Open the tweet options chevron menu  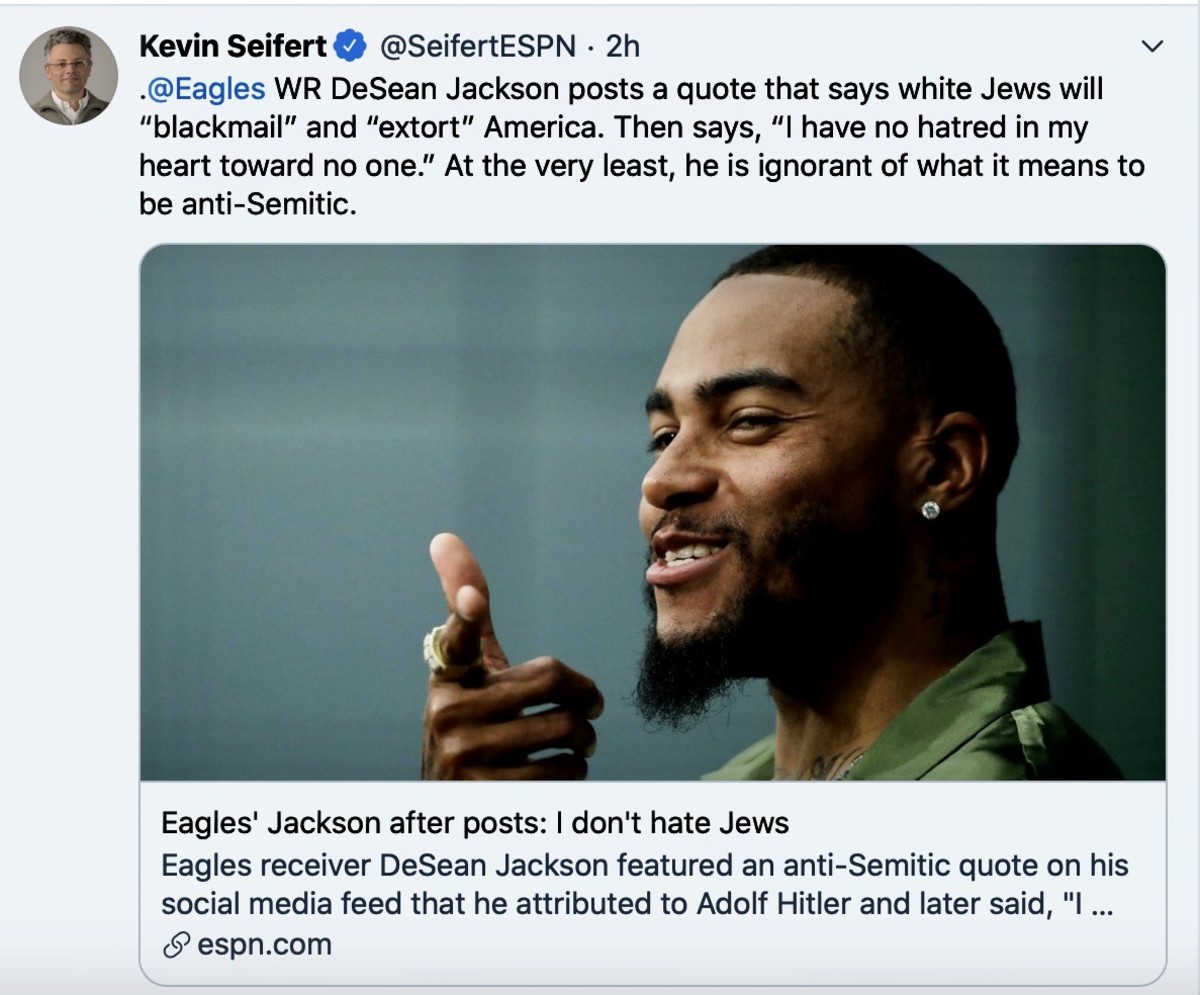[1153, 46]
